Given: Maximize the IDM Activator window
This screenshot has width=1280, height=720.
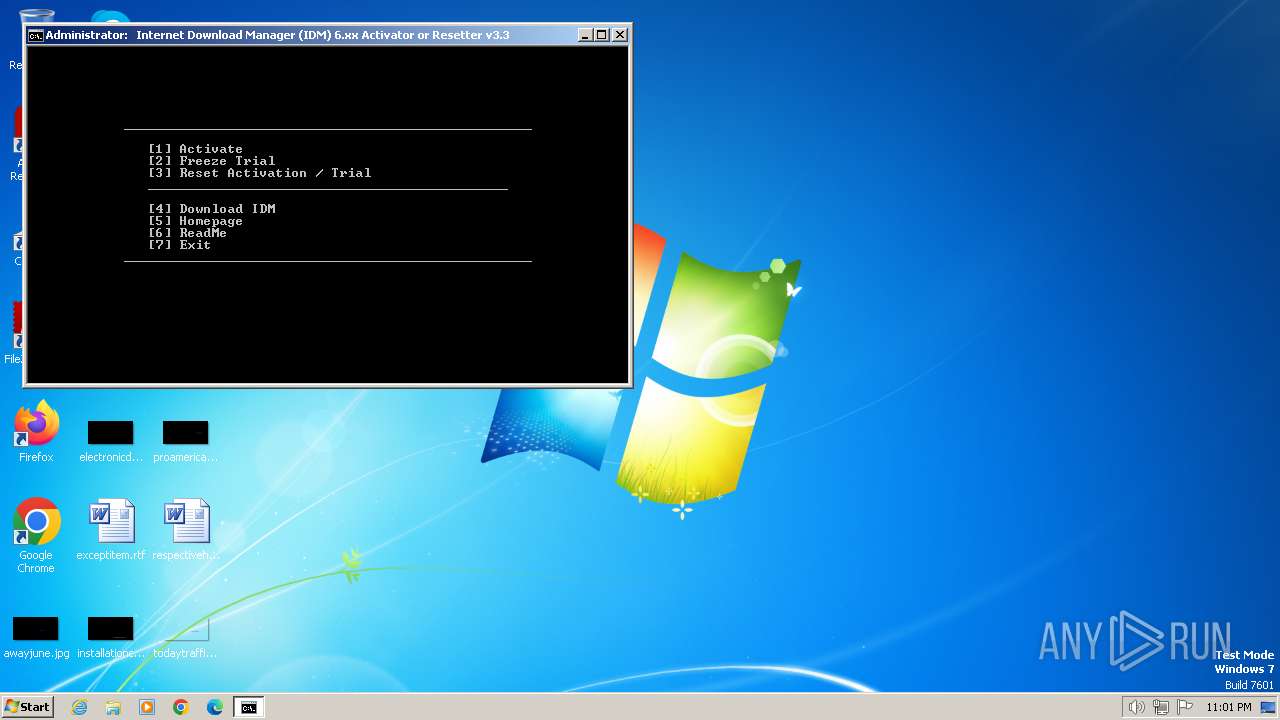Looking at the screenshot, I should point(602,35).
